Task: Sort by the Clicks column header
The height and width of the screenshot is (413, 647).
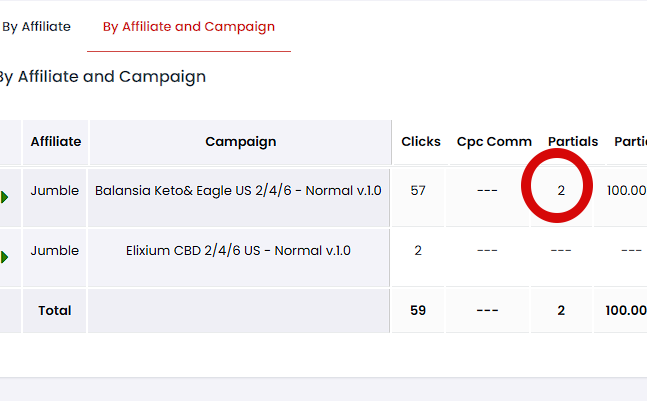Action: (420, 142)
